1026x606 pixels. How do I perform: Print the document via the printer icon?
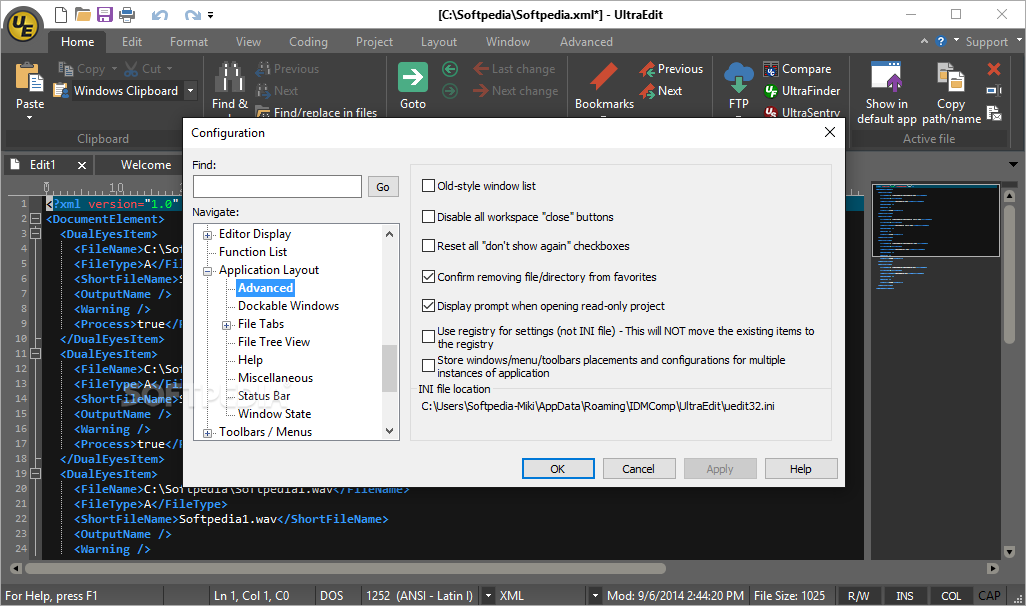point(127,14)
